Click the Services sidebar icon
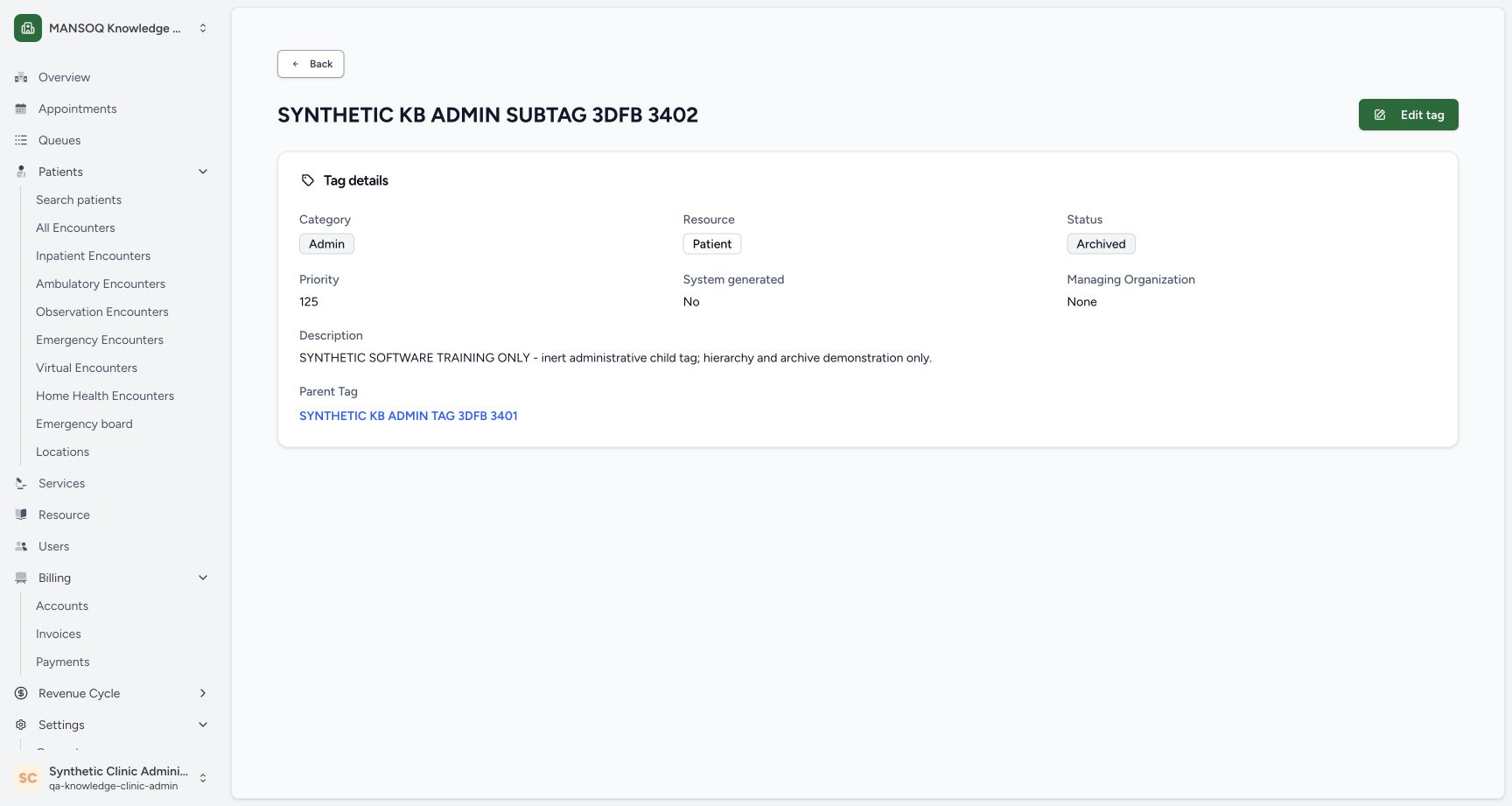1512x806 pixels. tap(21, 483)
